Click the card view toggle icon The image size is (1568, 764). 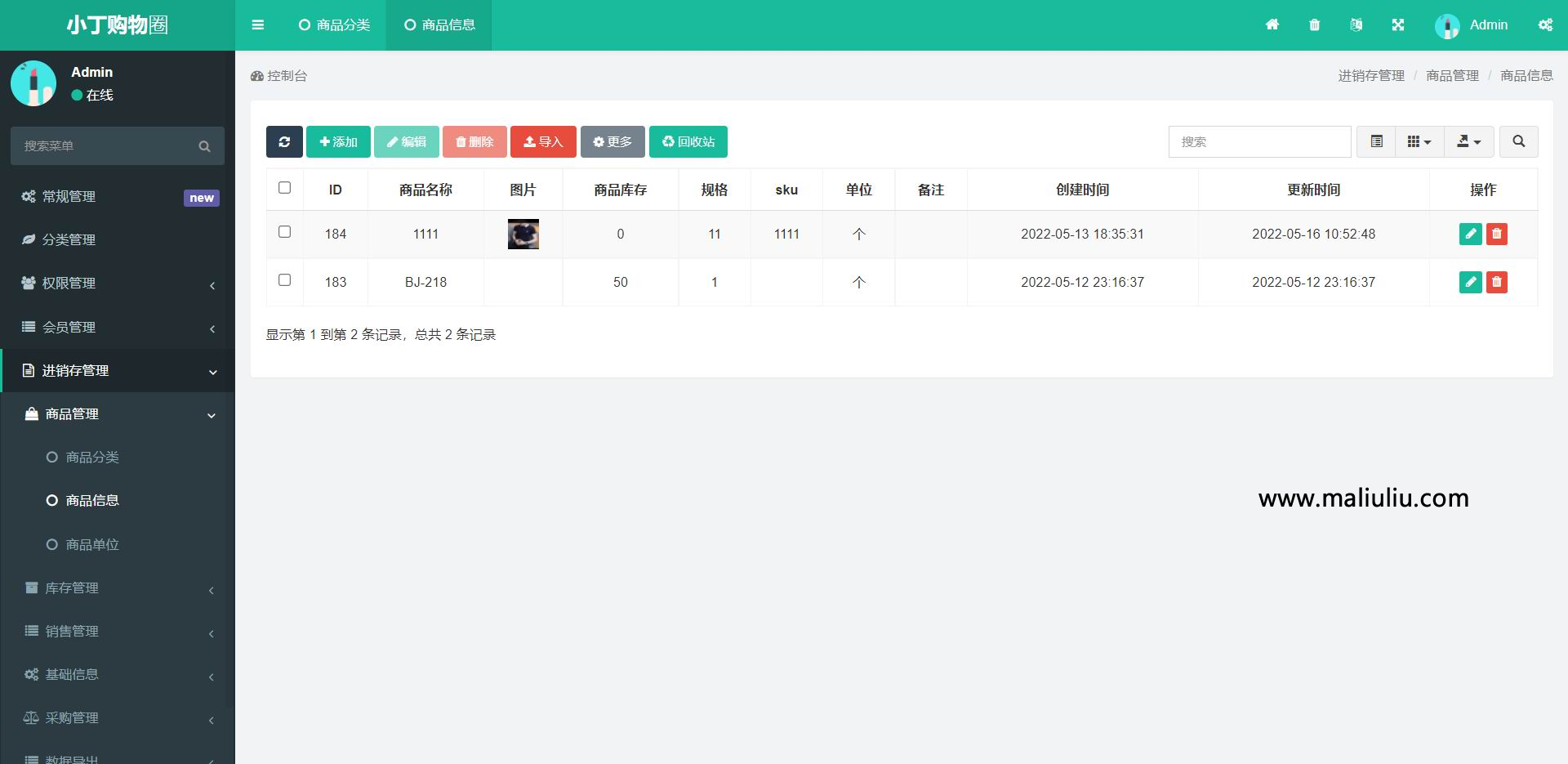pyautogui.click(x=1376, y=141)
